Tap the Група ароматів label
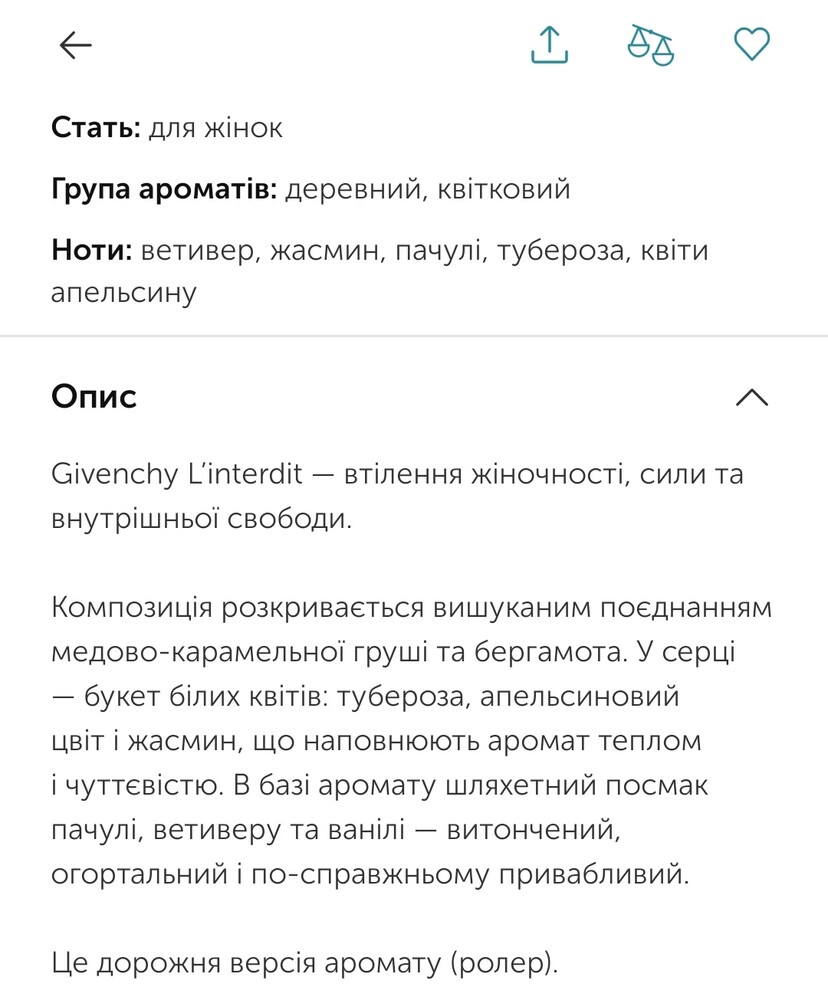 164,189
